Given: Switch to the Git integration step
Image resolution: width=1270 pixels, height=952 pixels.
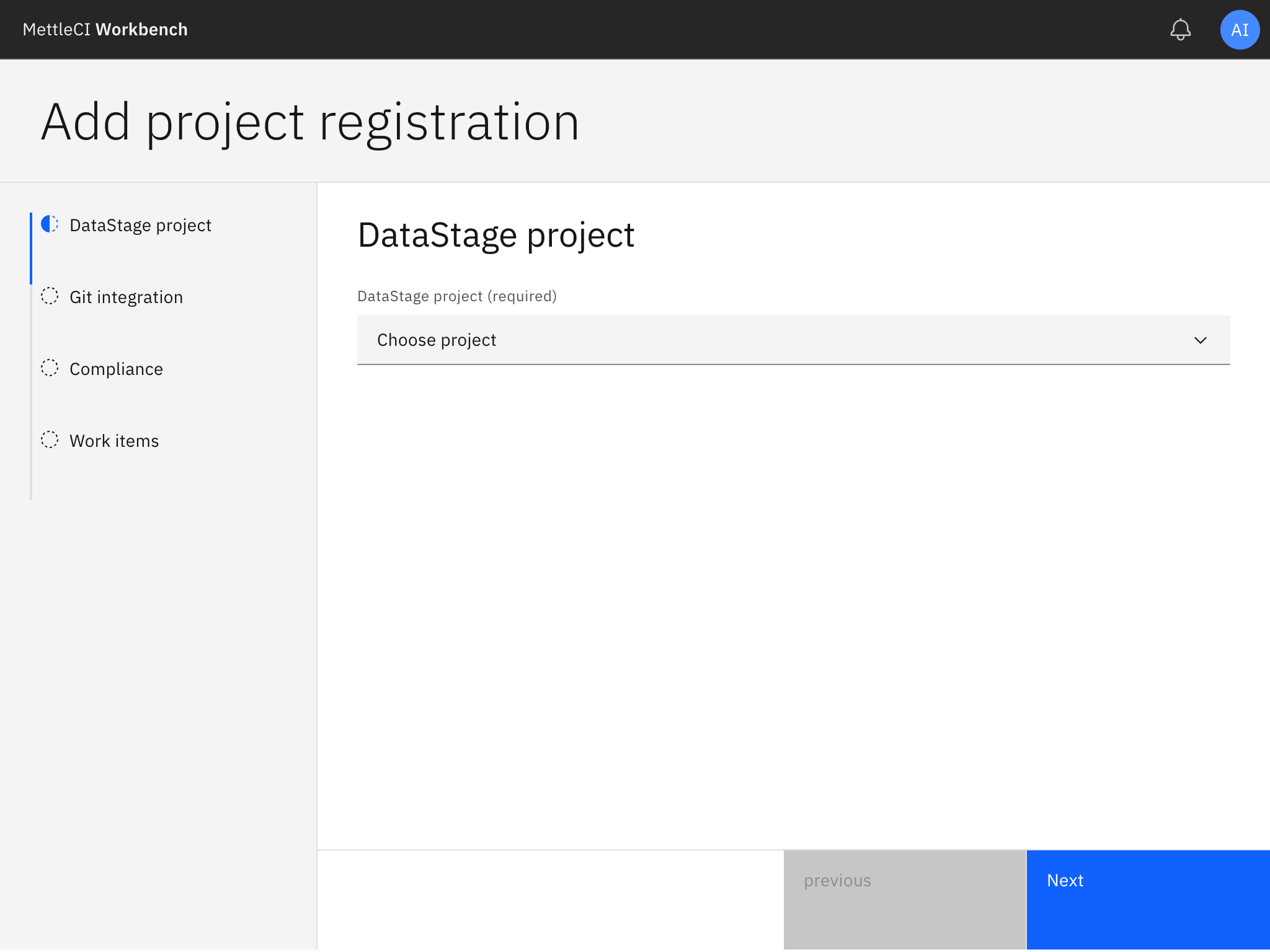Looking at the screenshot, I should tap(126, 296).
